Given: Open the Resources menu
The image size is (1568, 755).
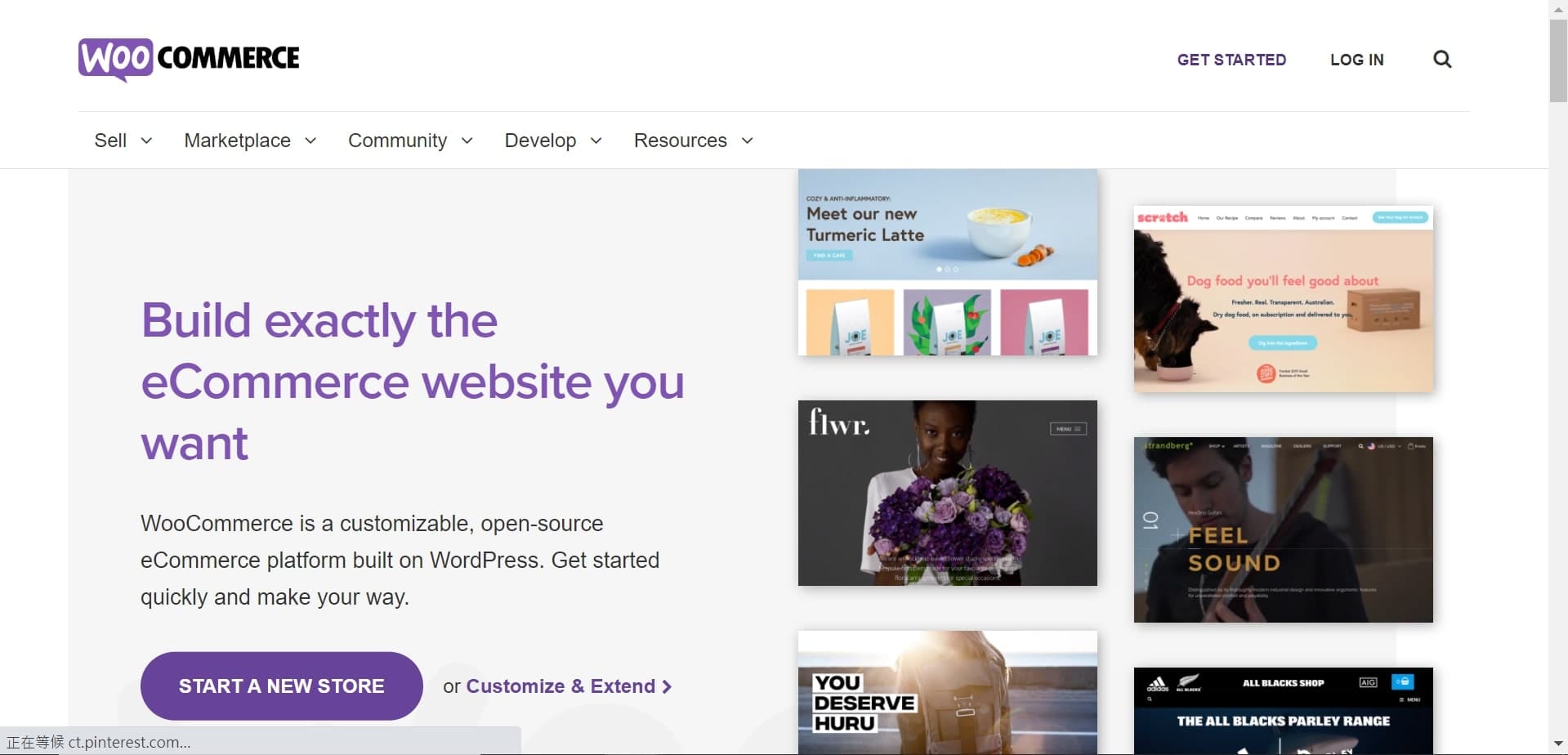Looking at the screenshot, I should coord(680,141).
